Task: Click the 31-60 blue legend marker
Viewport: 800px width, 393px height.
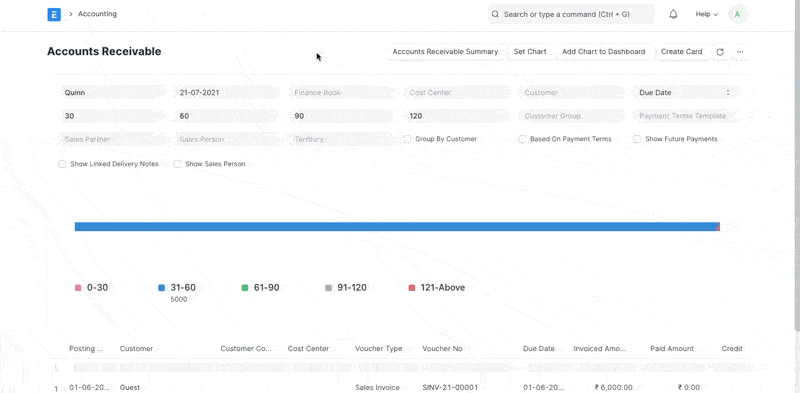Action: pos(162,288)
